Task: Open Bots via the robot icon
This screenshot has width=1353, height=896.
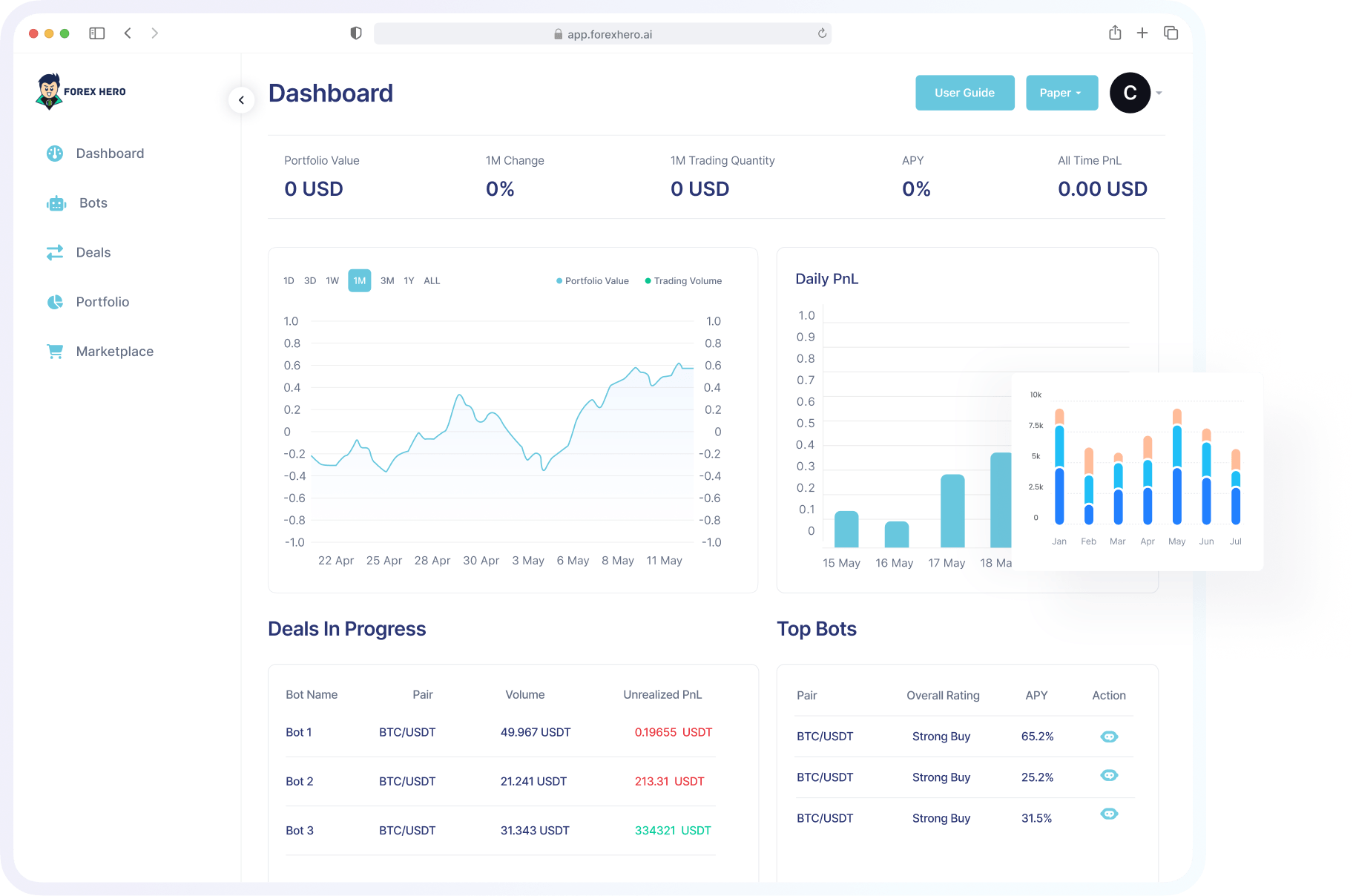Action: (56, 202)
